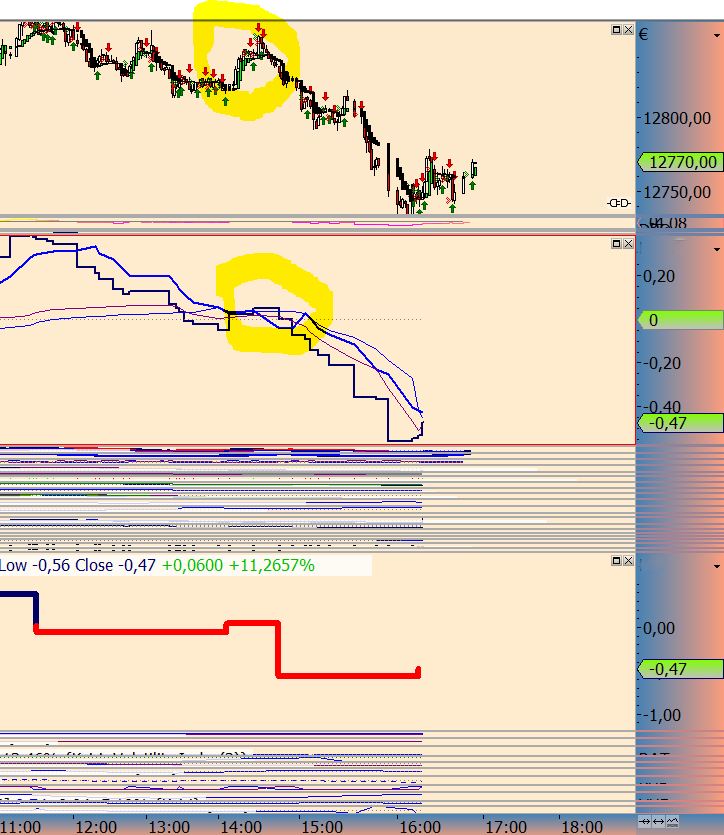The height and width of the screenshot is (835, 724).
Task: Click the 'Close -0,47' value in the bottom pane header
Action: (x=116, y=565)
